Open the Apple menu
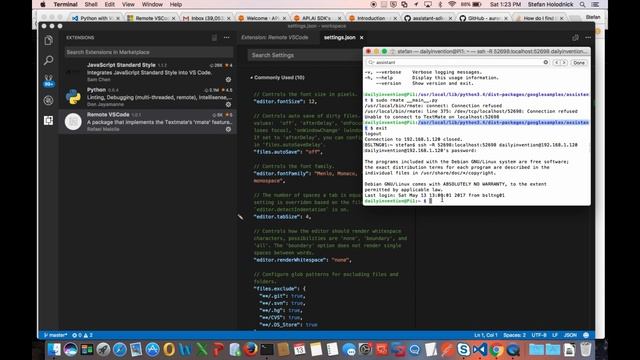Viewport: 640px width, 360px height. [43, 4]
